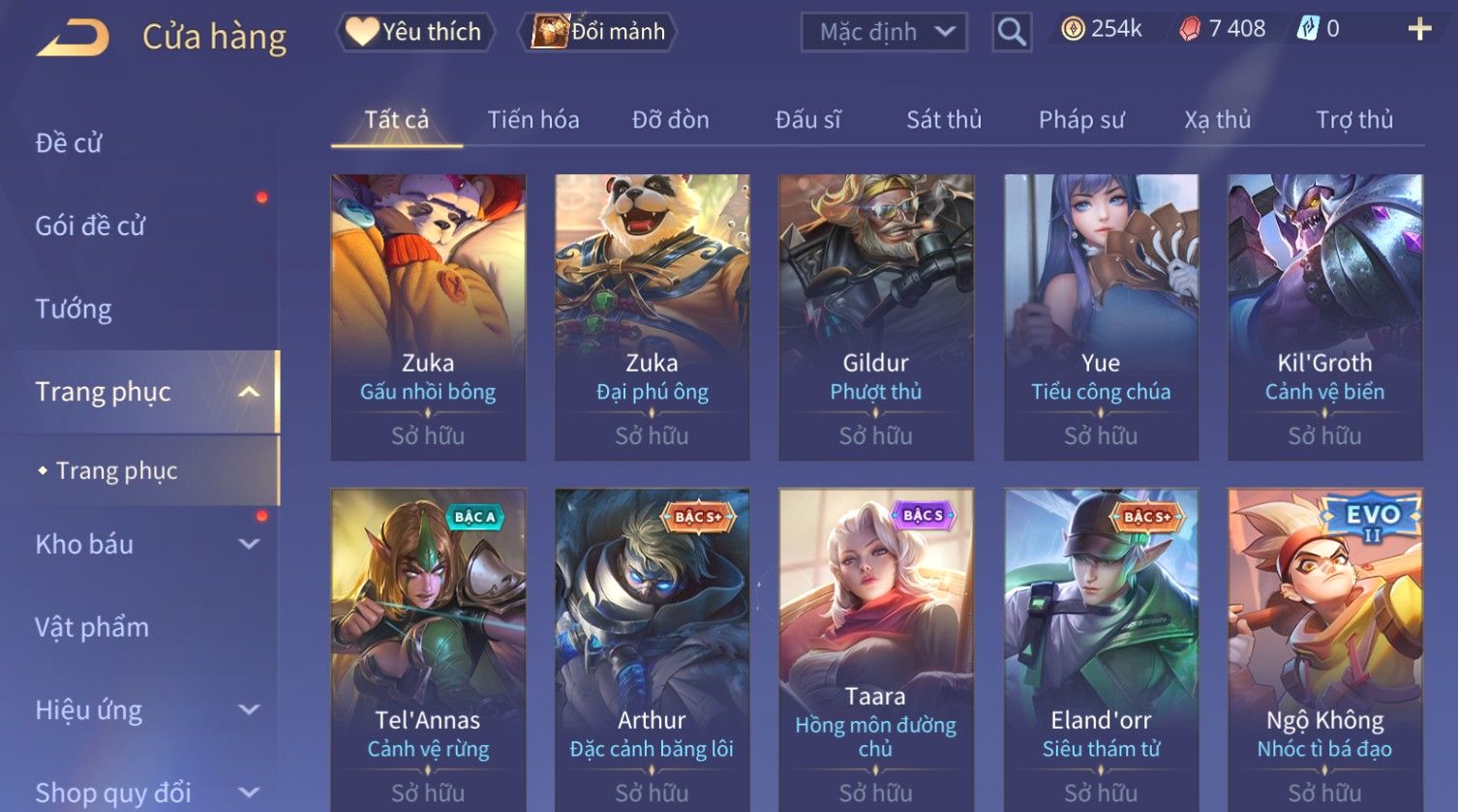This screenshot has height=812, width=1458.
Task: Expand the Hiệu ứng section
Action: (249, 709)
